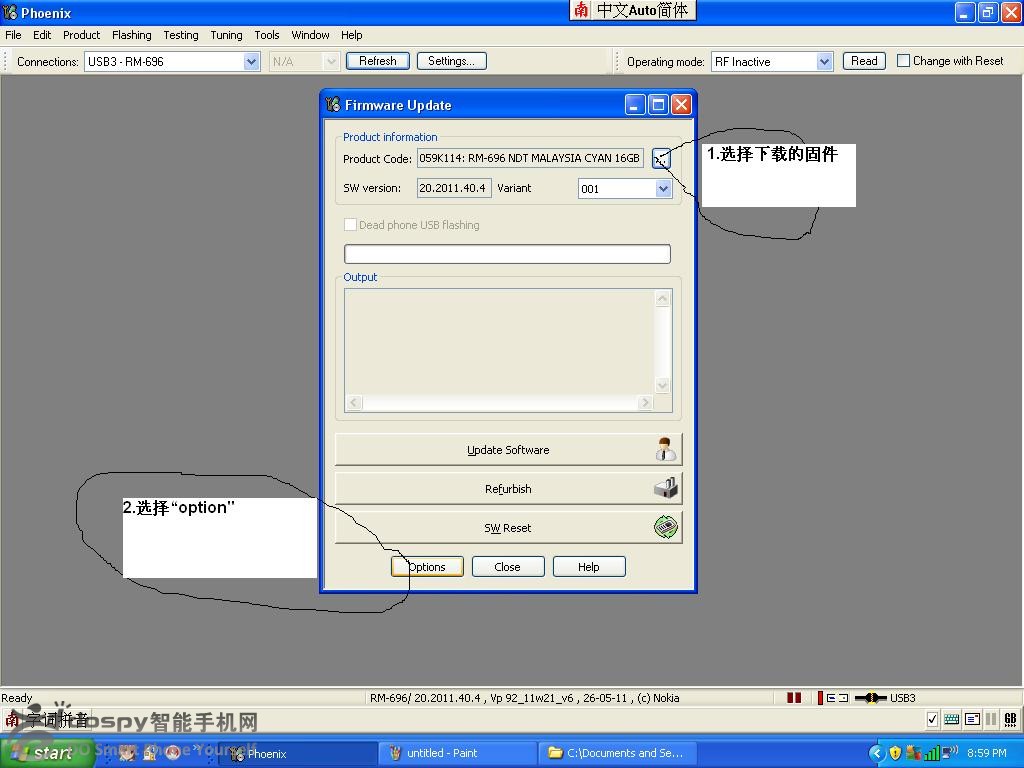Click the 8:59 PM taskbar clock
The width and height of the screenshot is (1024, 768).
pyautogui.click(x=987, y=754)
